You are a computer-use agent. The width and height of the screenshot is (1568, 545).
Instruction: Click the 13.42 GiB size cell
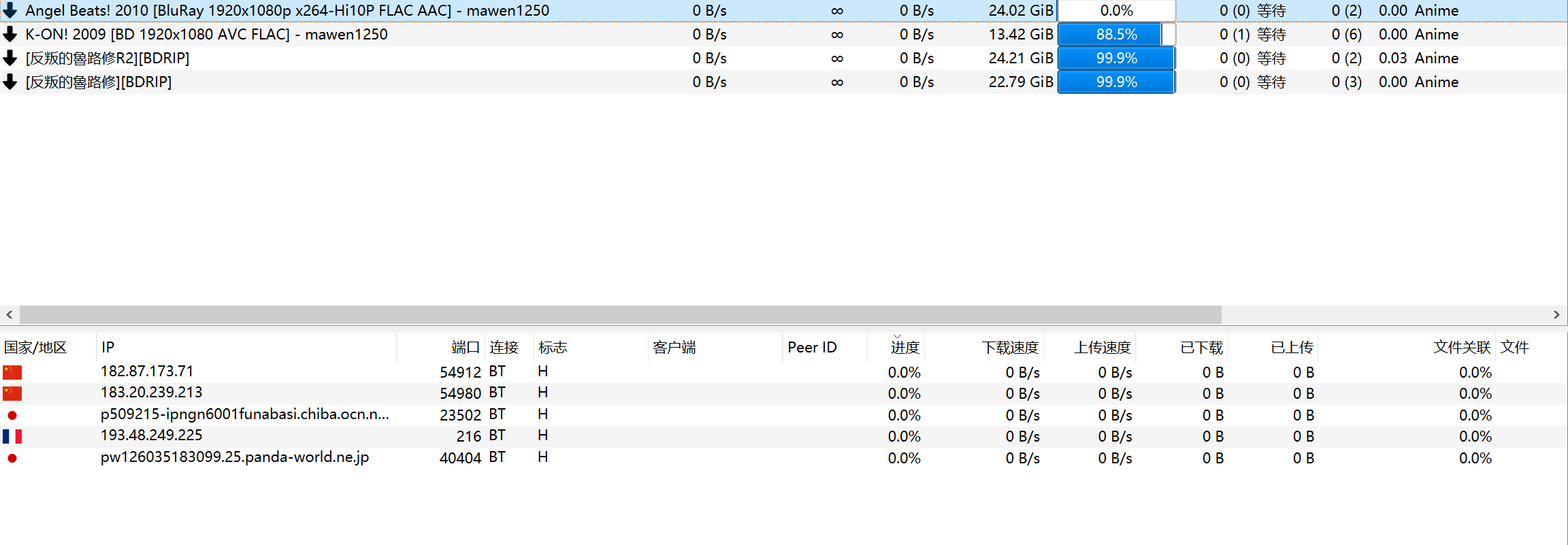point(1021,34)
